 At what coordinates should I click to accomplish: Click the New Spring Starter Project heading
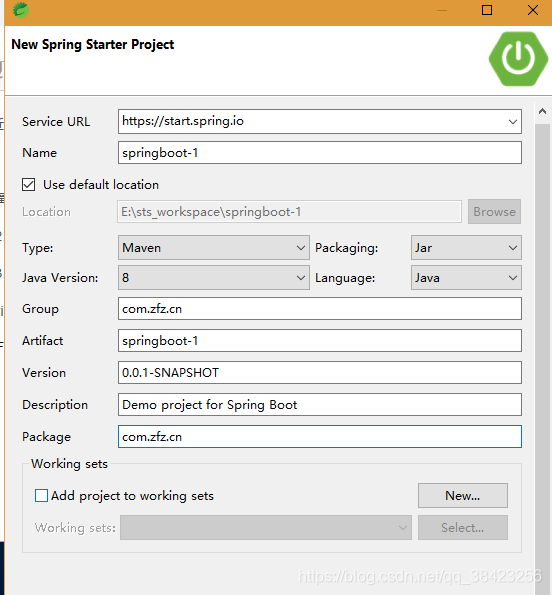(93, 45)
